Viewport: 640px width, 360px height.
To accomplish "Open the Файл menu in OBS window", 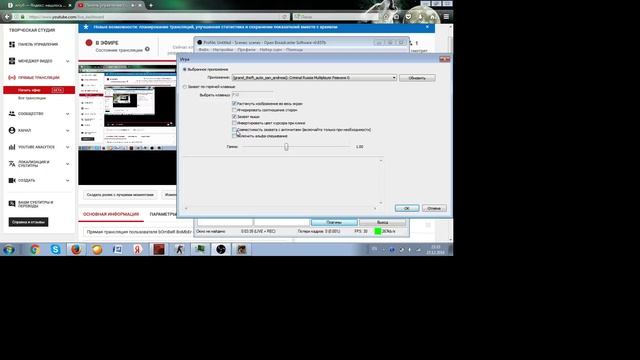I will point(203,50).
